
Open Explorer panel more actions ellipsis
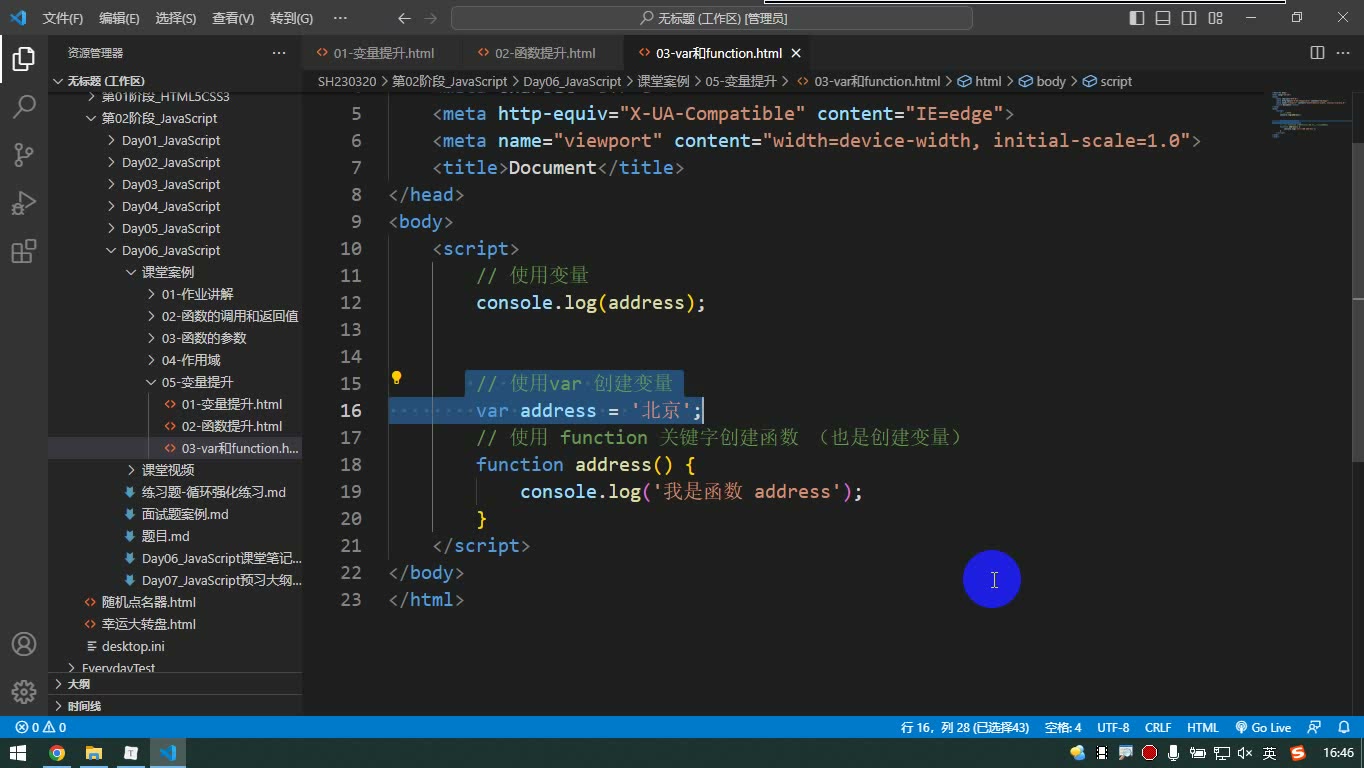coord(279,53)
